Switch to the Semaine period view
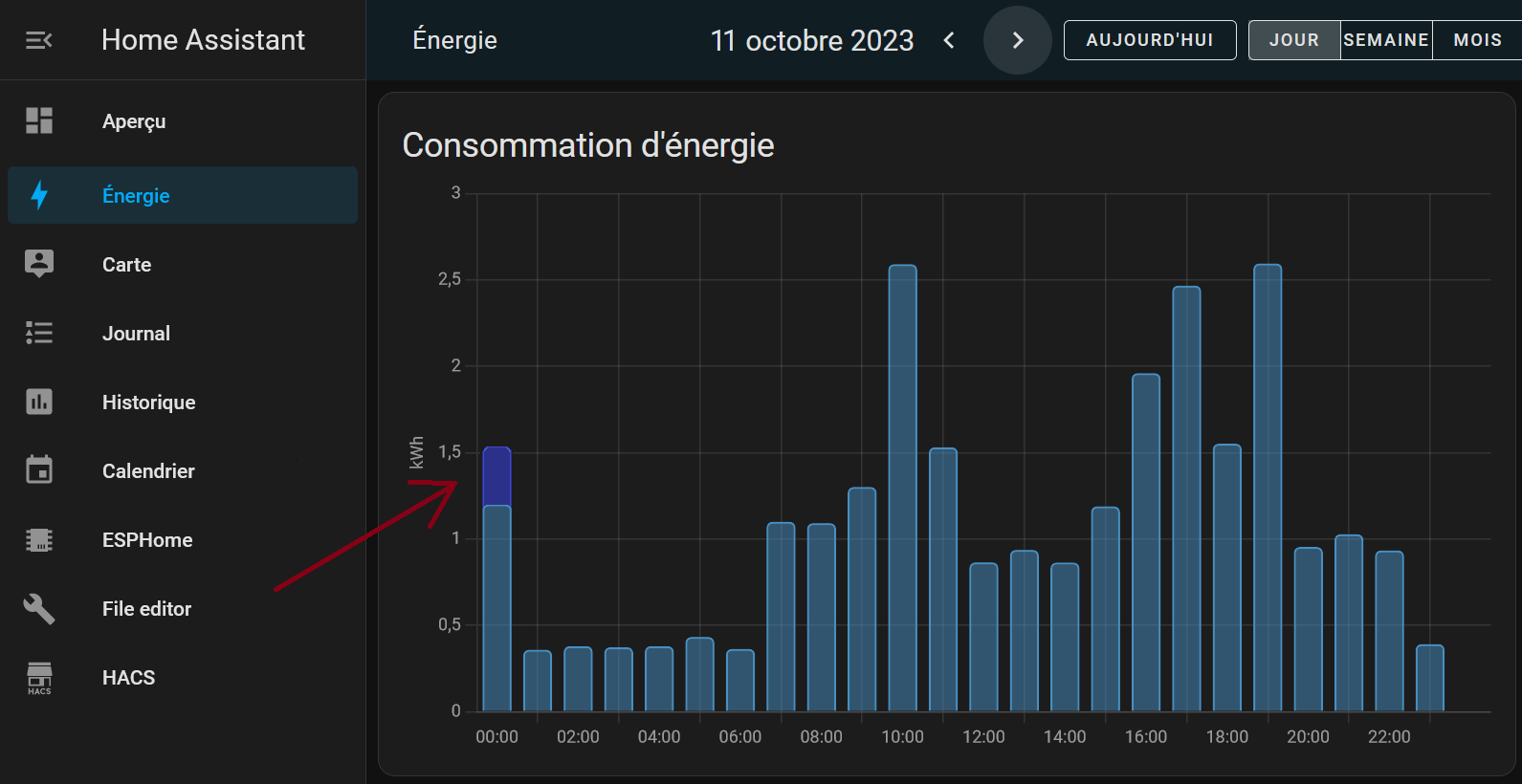 1385,40
